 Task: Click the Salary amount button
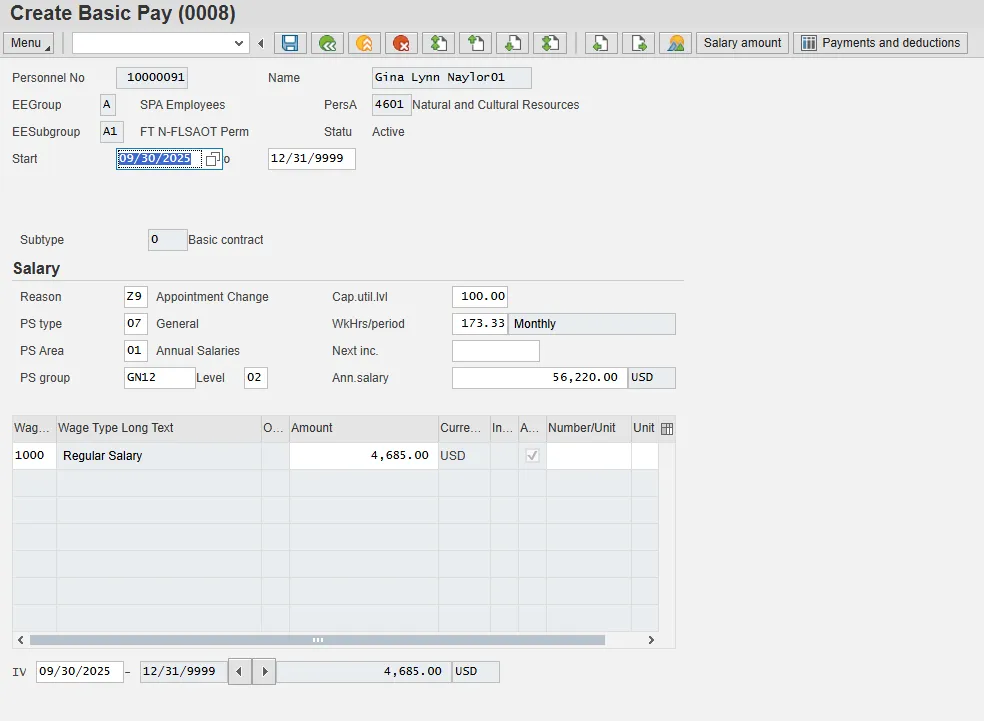(742, 43)
